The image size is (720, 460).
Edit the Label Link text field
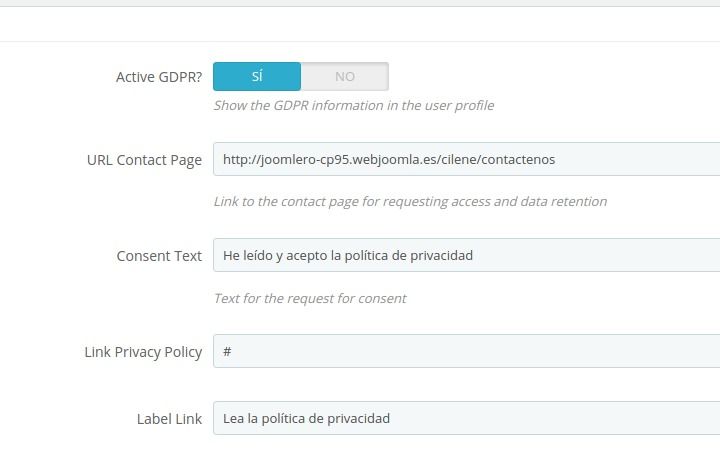click(x=467, y=418)
